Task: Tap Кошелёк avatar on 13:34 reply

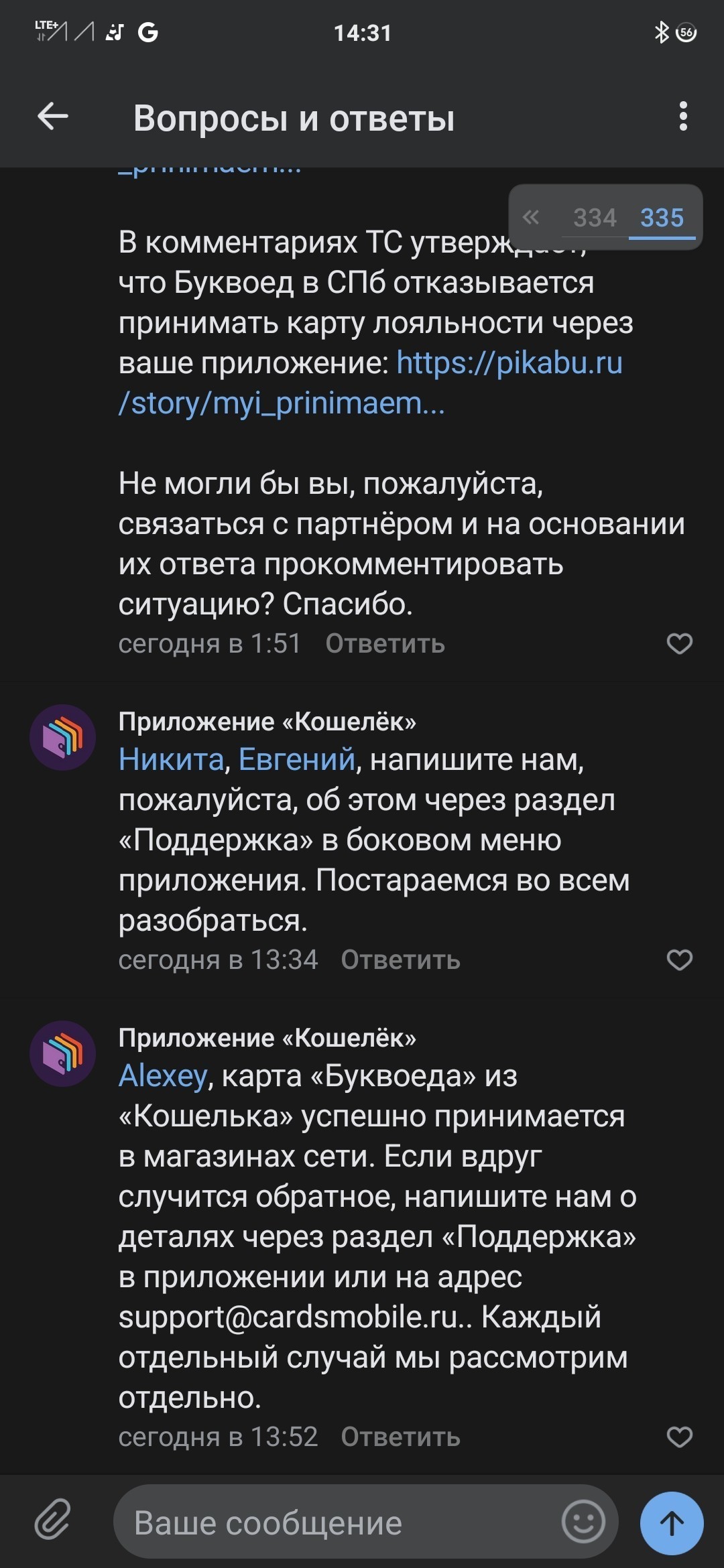Action: 63,737
